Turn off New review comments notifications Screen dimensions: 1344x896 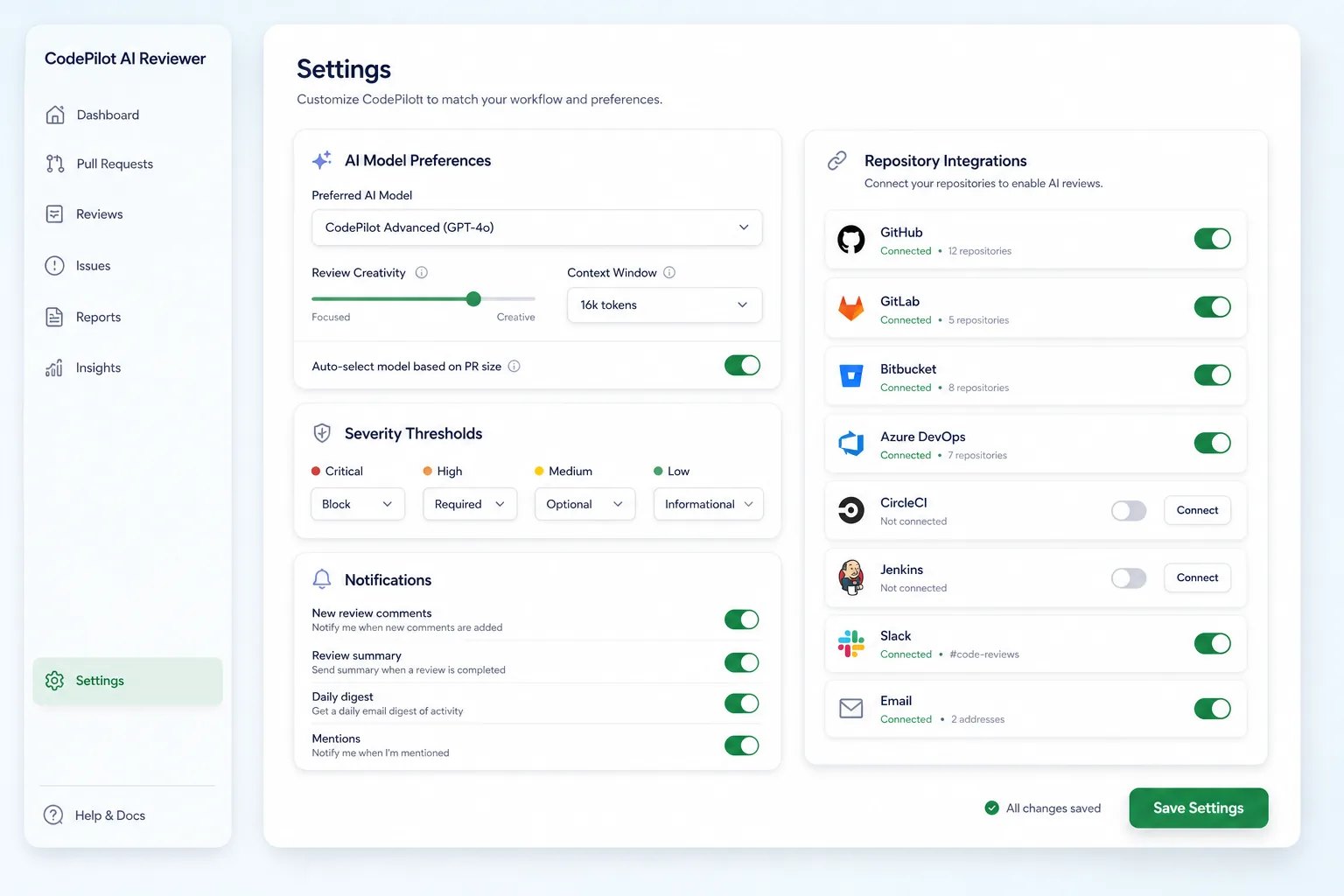(x=742, y=619)
